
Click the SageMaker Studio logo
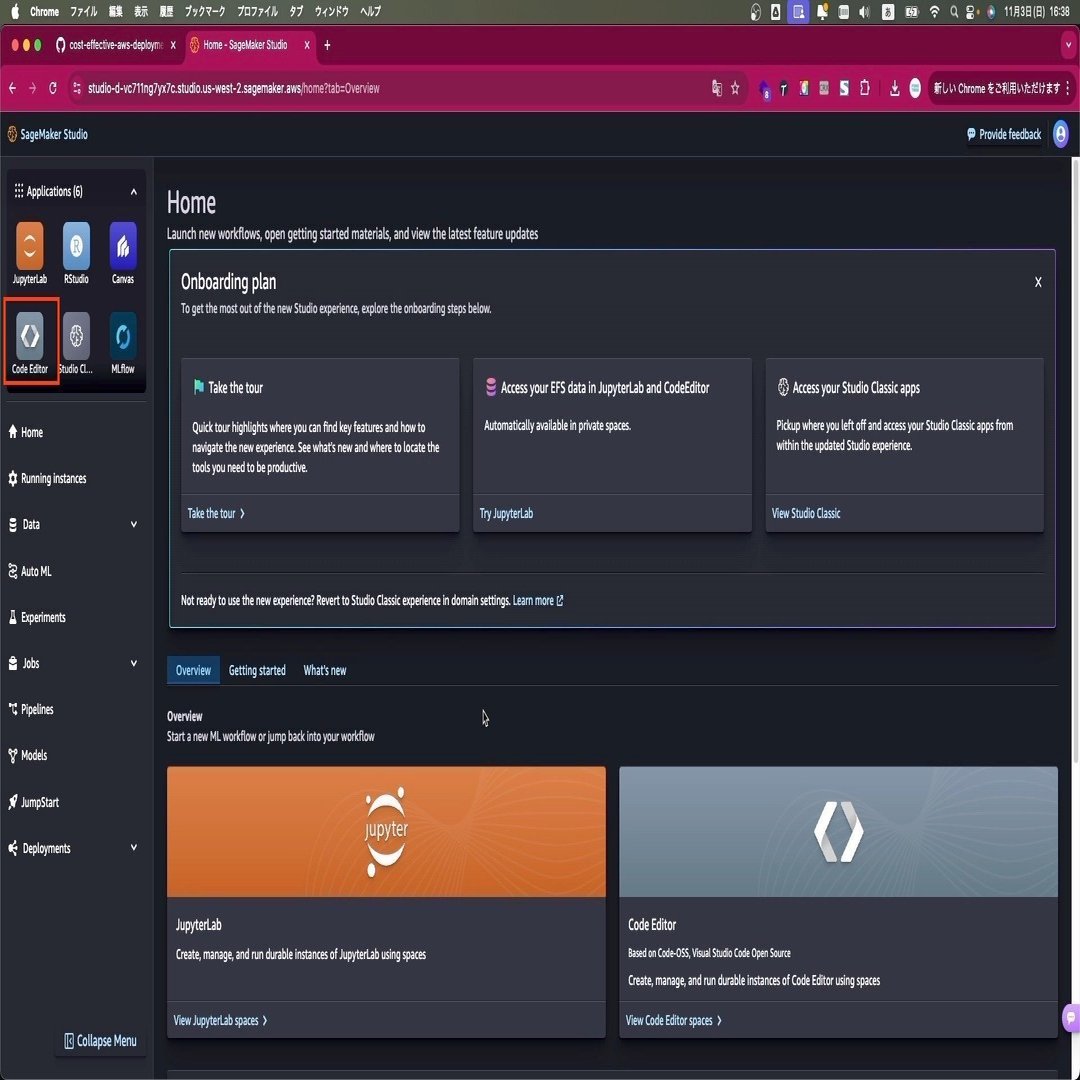[48, 134]
